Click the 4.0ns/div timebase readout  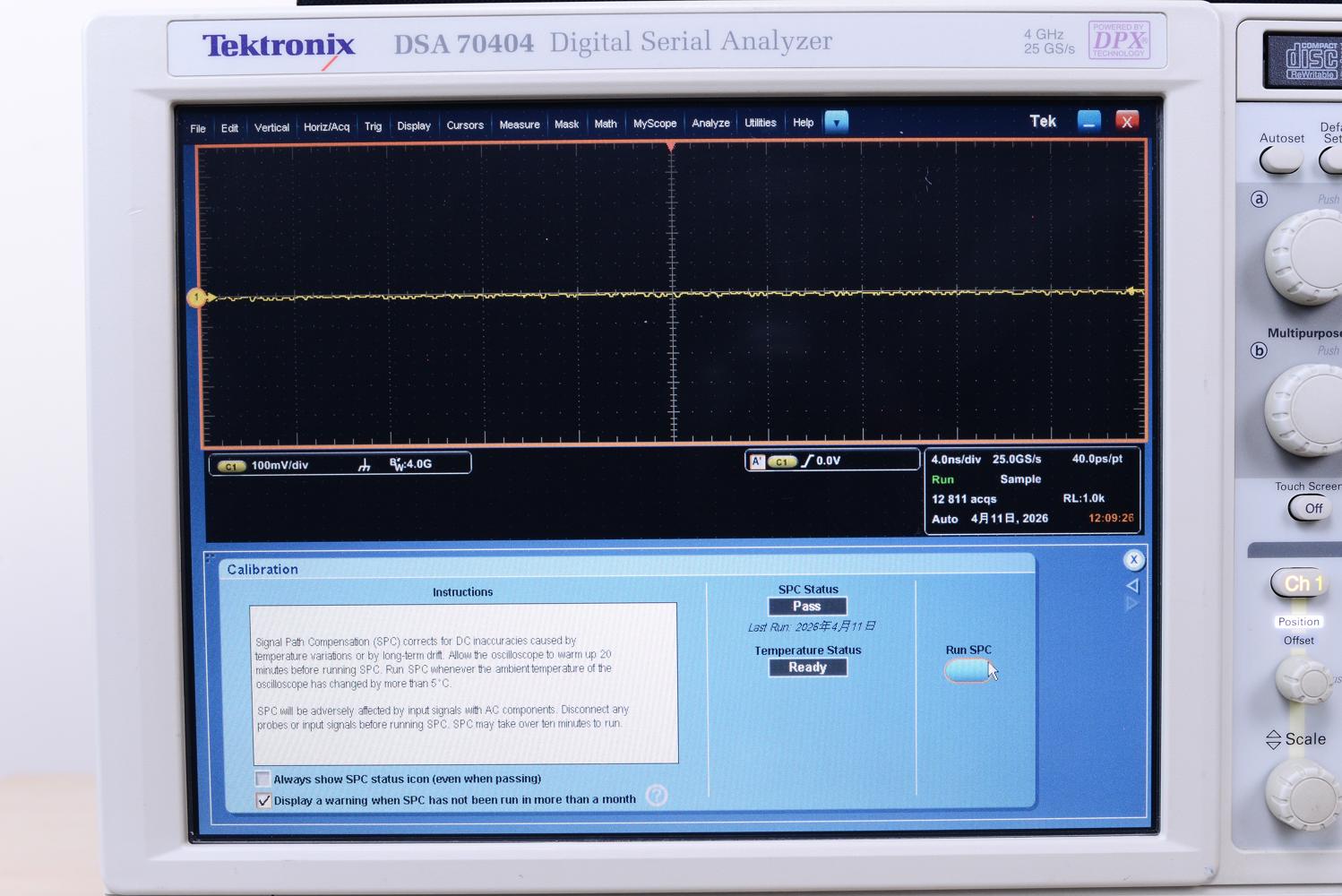(956, 459)
